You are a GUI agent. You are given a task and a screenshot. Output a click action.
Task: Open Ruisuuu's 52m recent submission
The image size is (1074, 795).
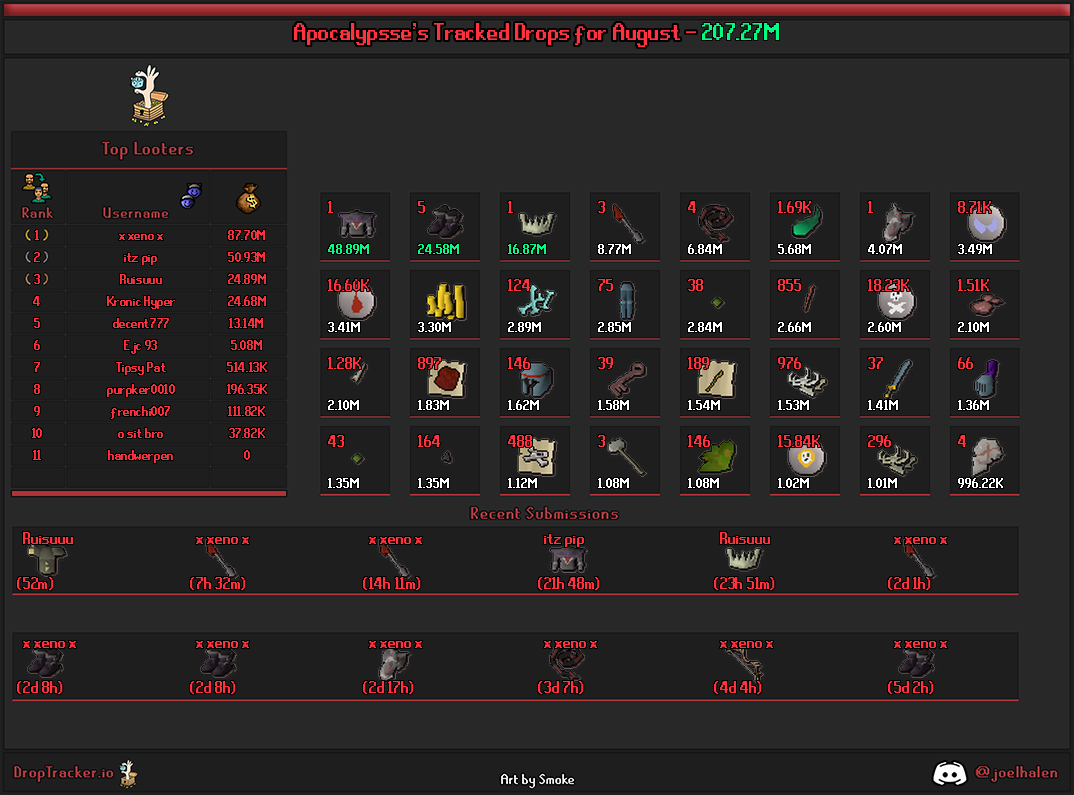(x=47, y=561)
